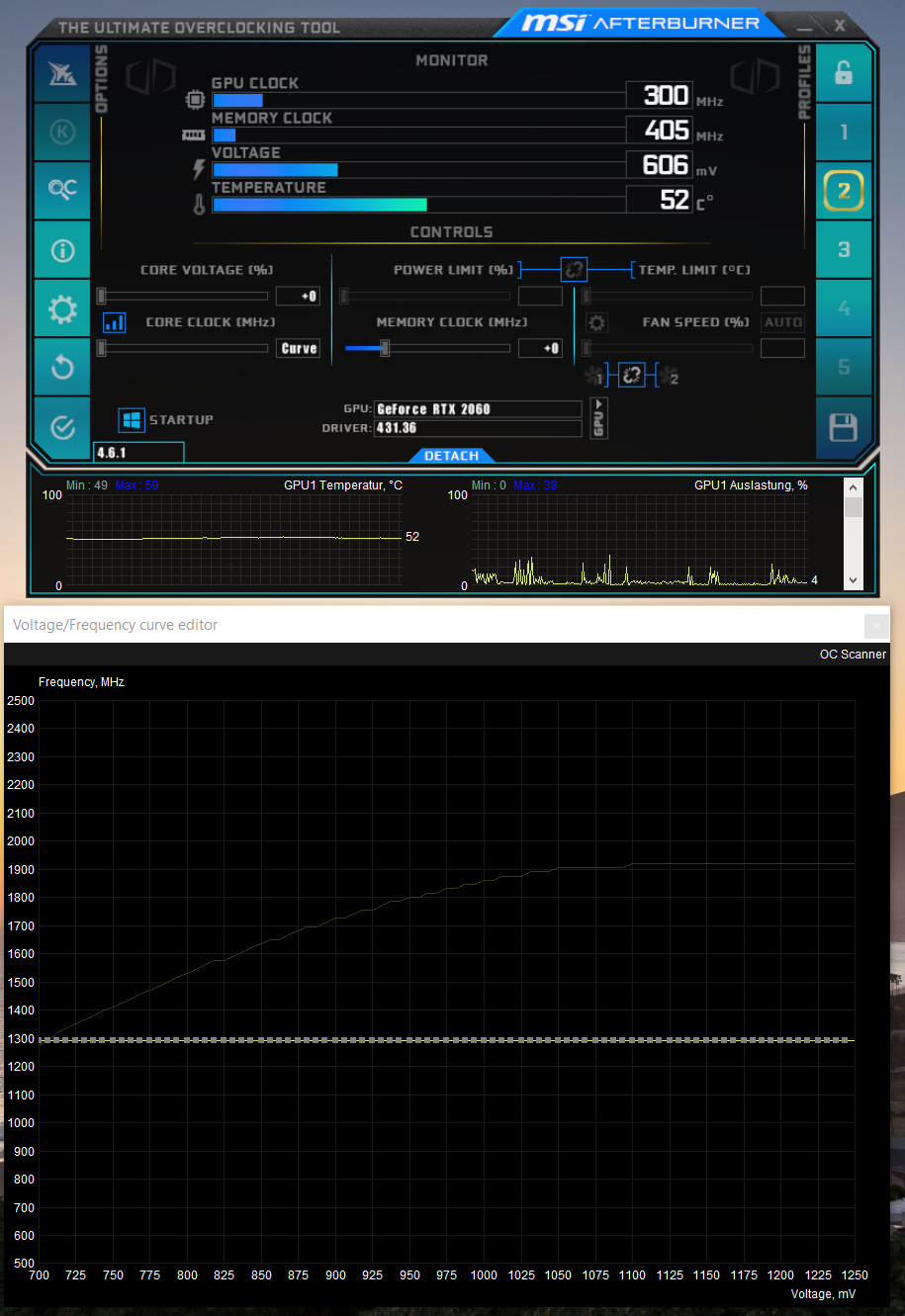
Task: Open fan settings gear next to Fan Speed
Action: pos(596,322)
